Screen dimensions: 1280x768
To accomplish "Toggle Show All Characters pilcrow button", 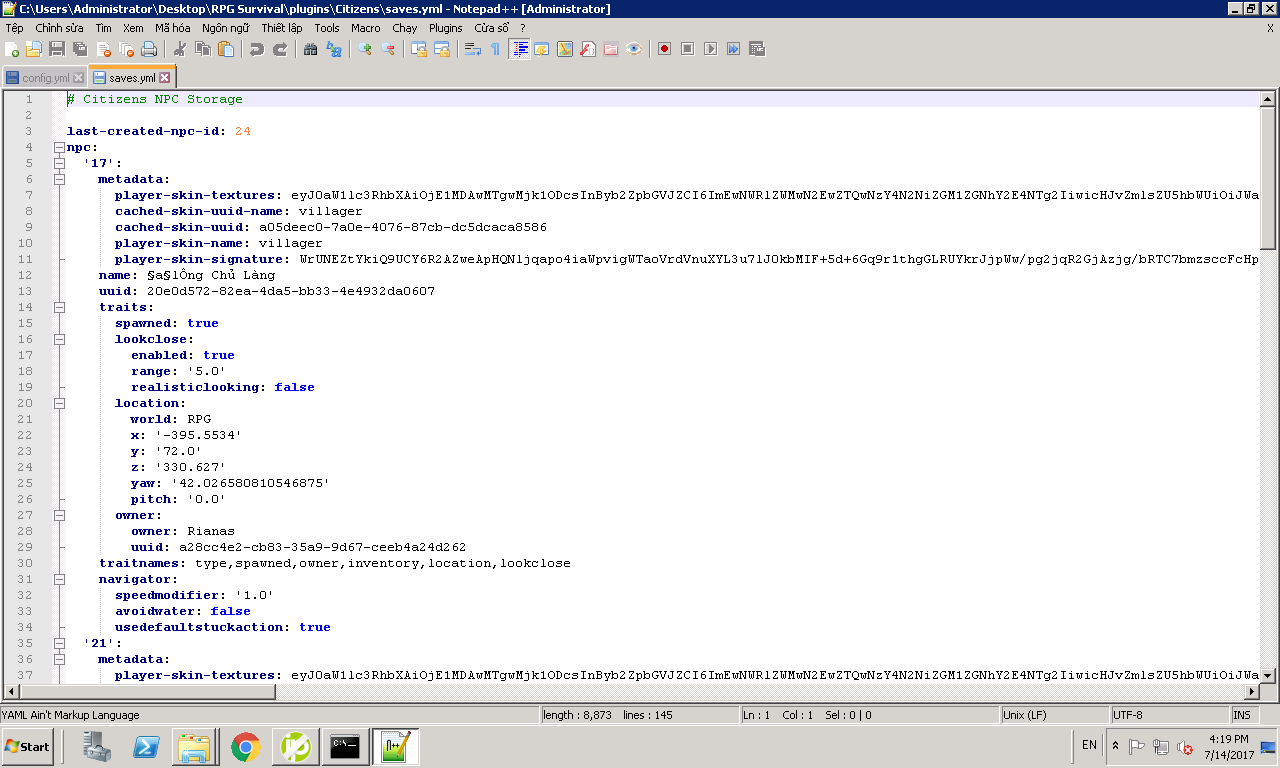I will pyautogui.click(x=495, y=49).
